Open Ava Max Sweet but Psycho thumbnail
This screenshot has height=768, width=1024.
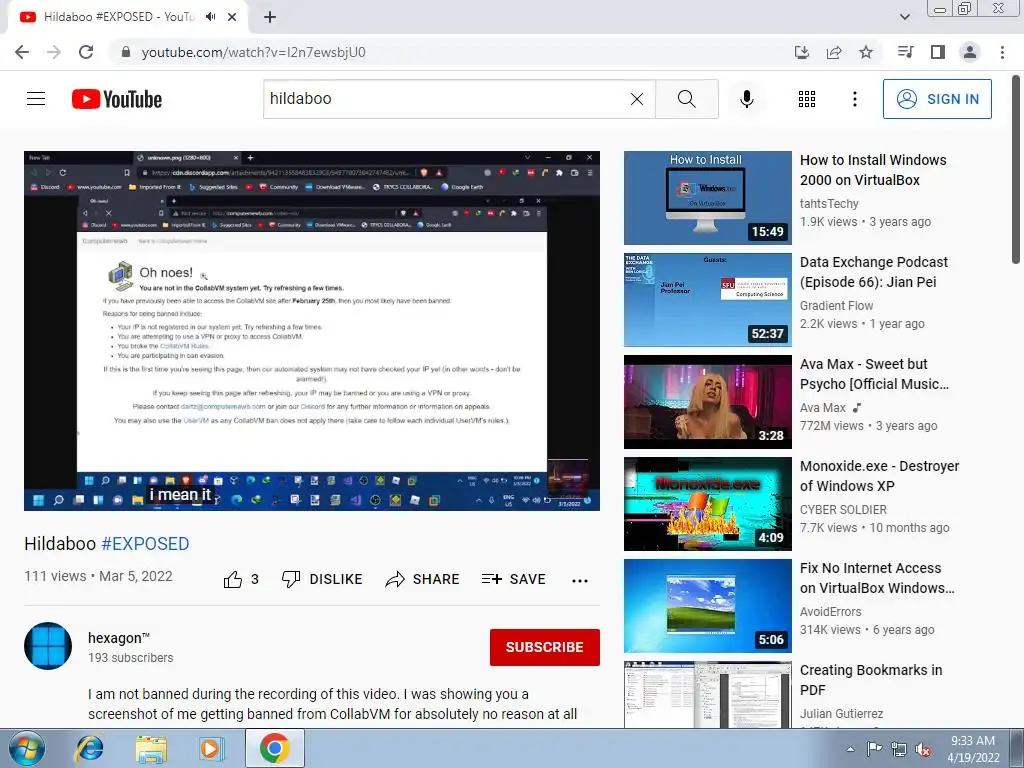point(707,402)
